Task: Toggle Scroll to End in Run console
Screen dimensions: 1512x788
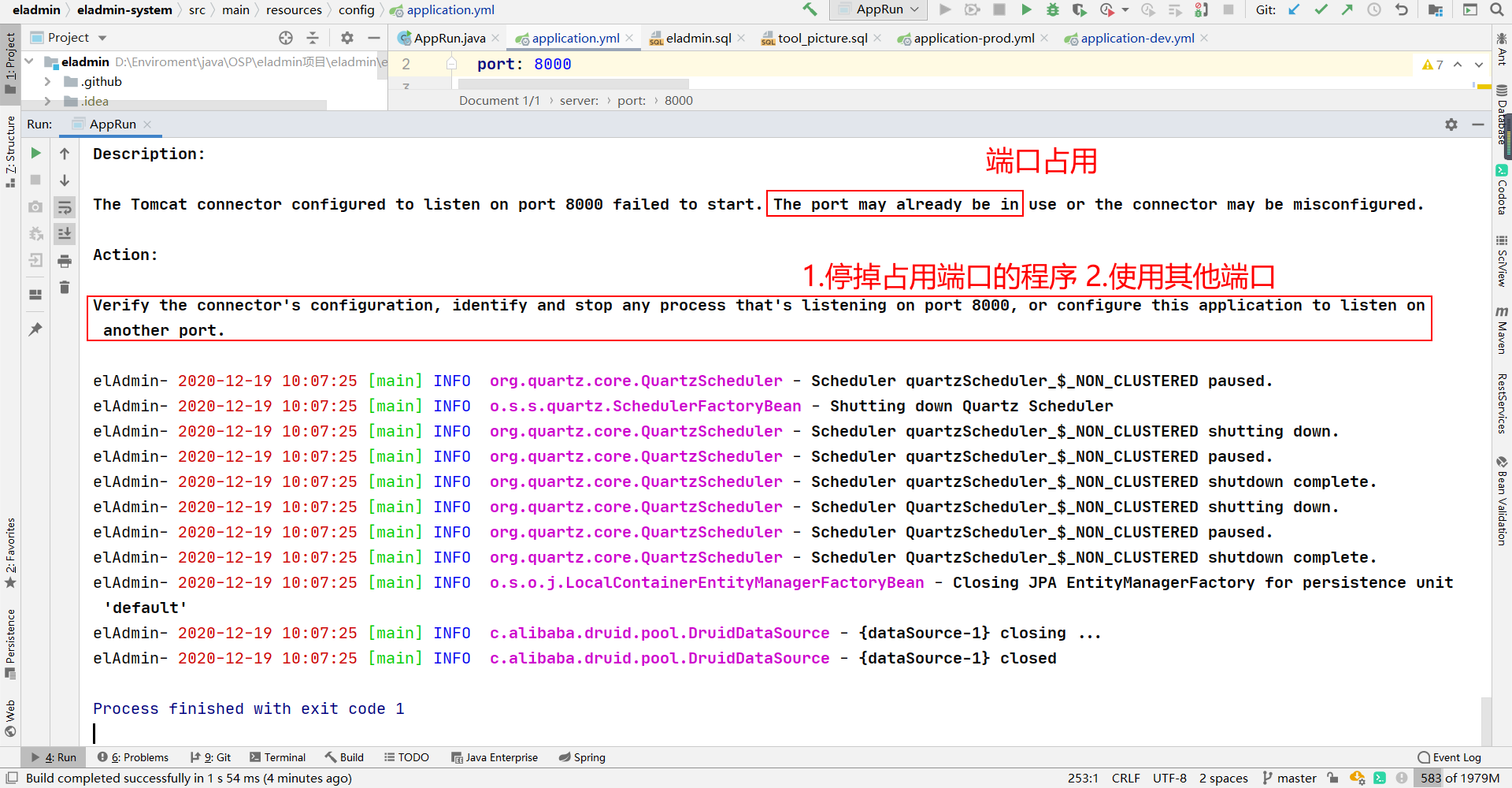Action: [x=65, y=234]
